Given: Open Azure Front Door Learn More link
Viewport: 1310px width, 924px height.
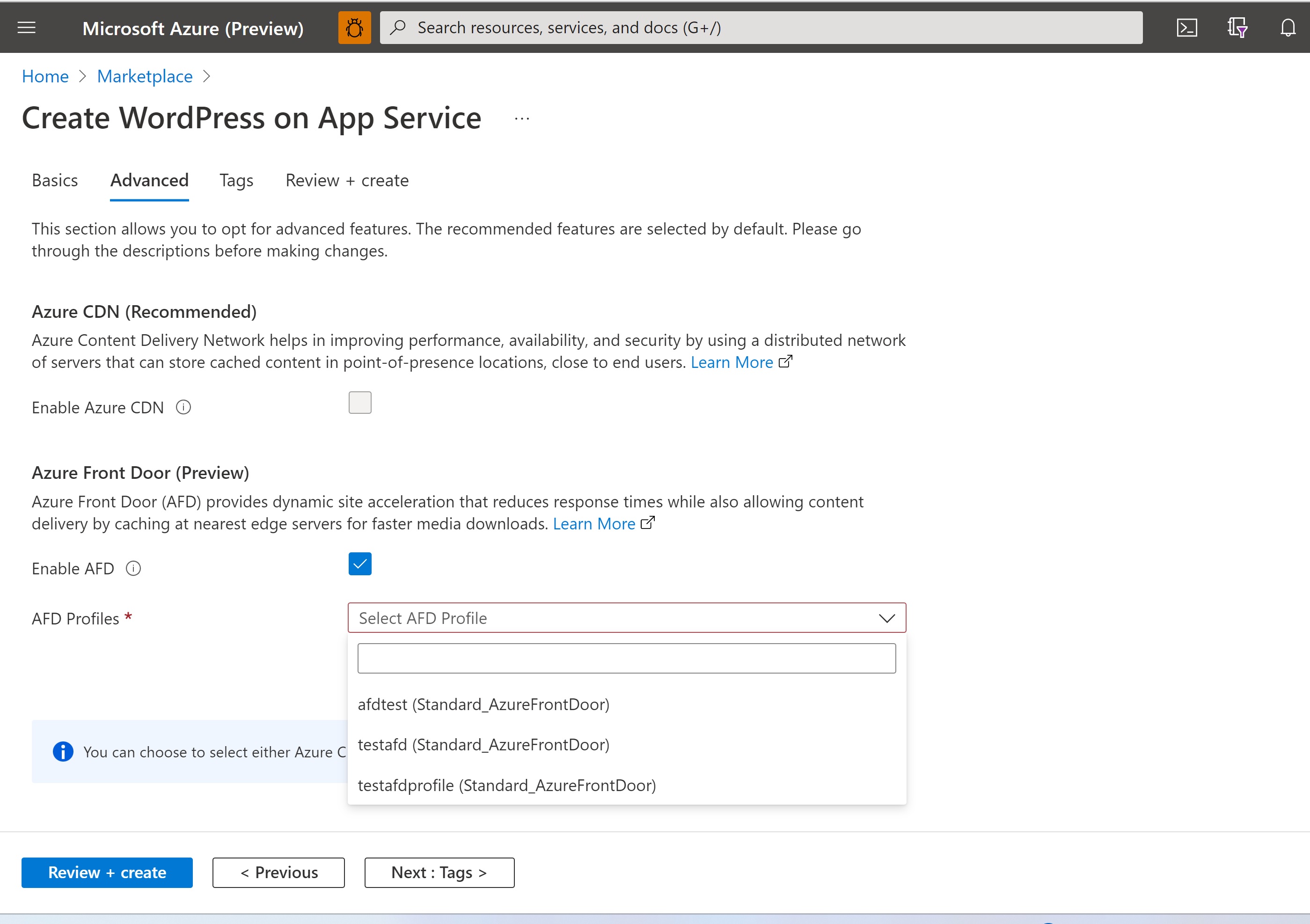Looking at the screenshot, I should [594, 523].
